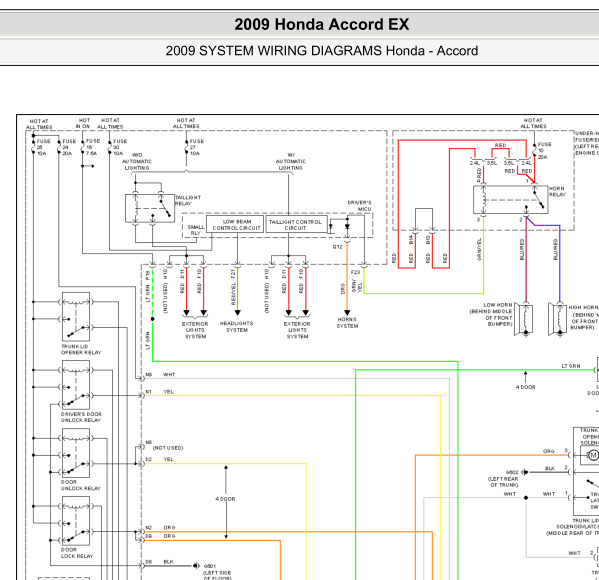Select the "HORNS SYSTEM" label
This screenshot has height=580, width=599.
click(x=347, y=322)
